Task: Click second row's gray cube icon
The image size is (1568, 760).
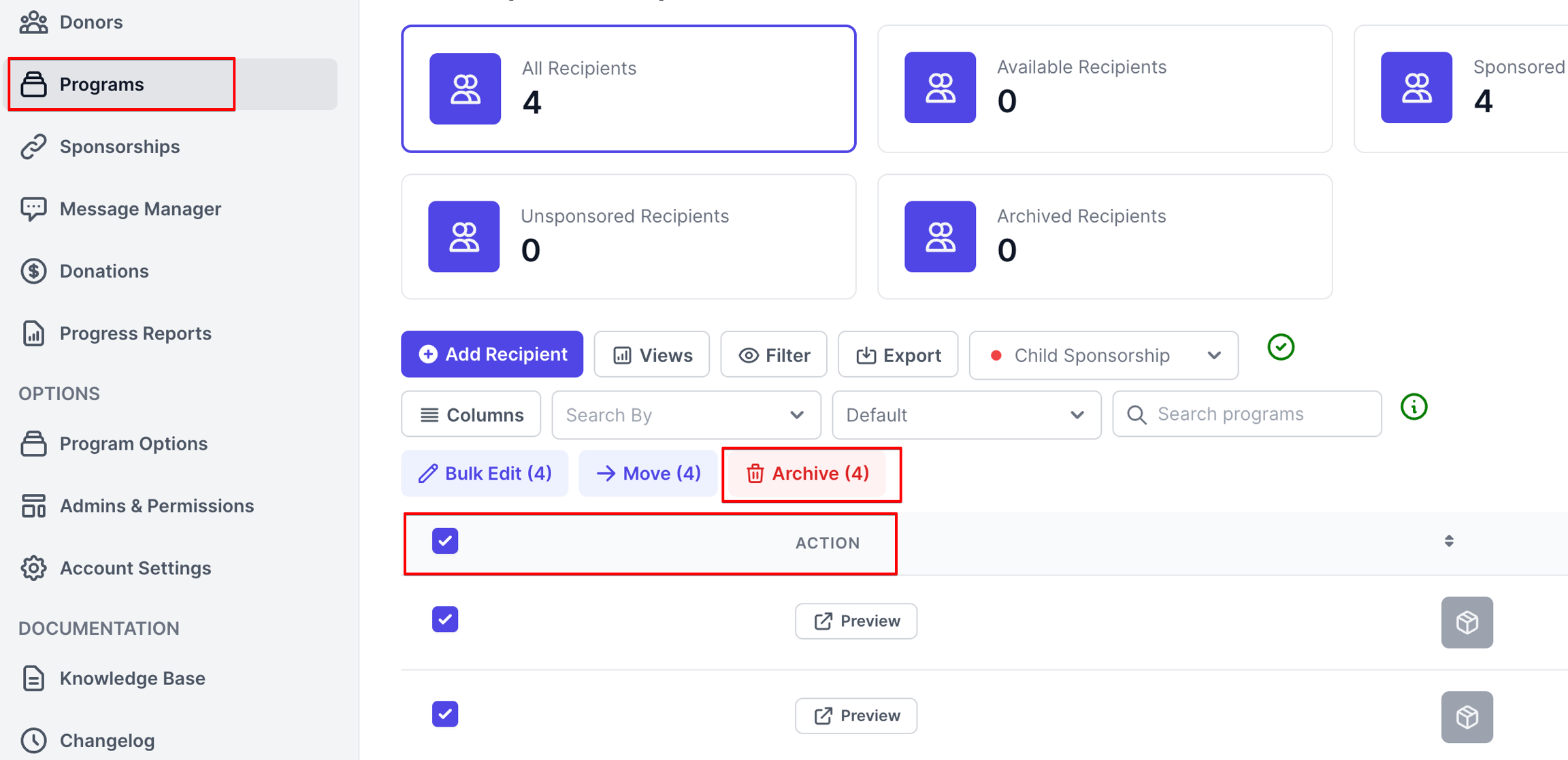Action: (x=1467, y=716)
